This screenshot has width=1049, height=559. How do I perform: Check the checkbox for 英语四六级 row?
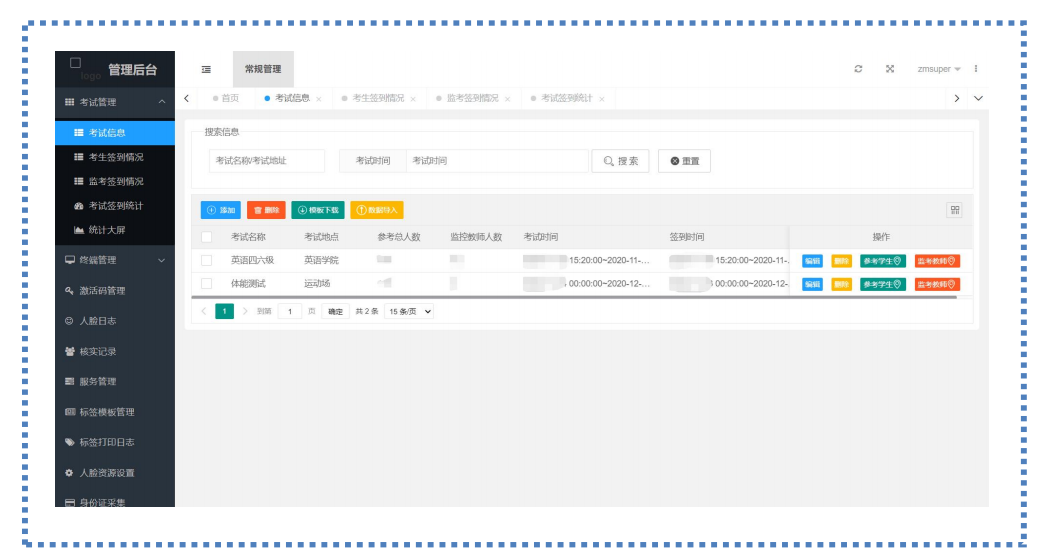click(207, 260)
